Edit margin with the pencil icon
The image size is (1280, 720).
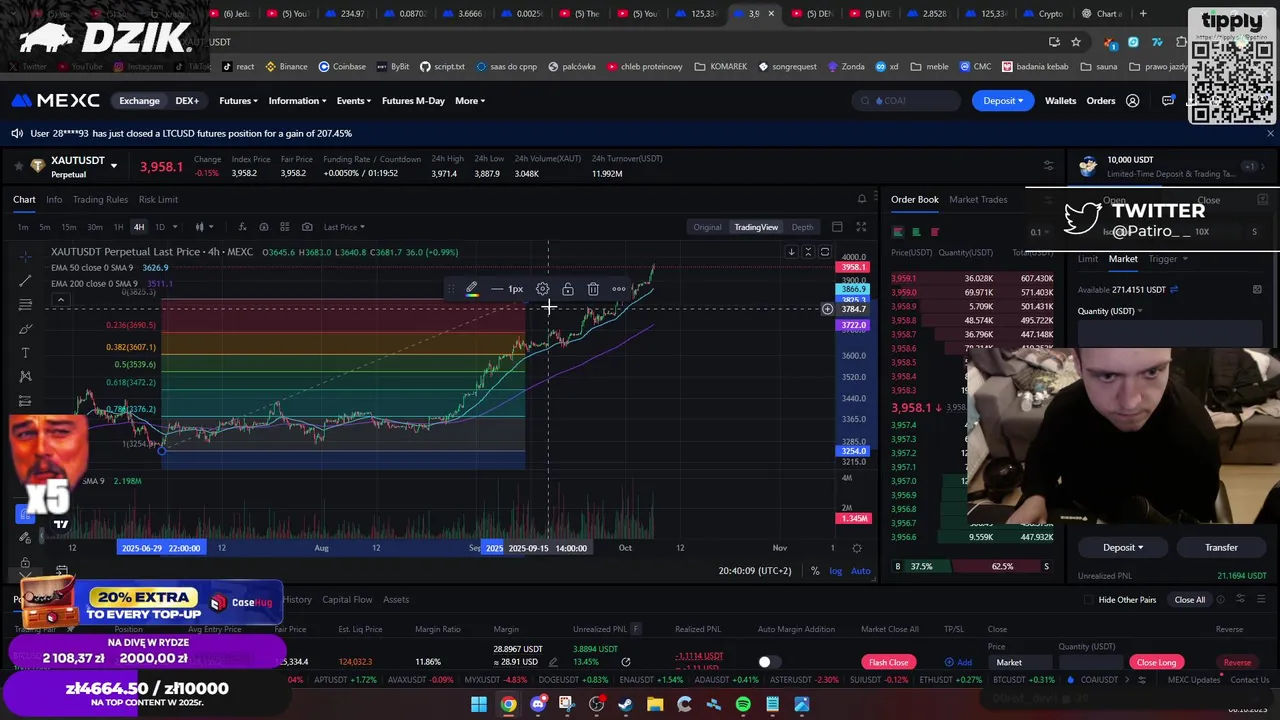[x=553, y=662]
